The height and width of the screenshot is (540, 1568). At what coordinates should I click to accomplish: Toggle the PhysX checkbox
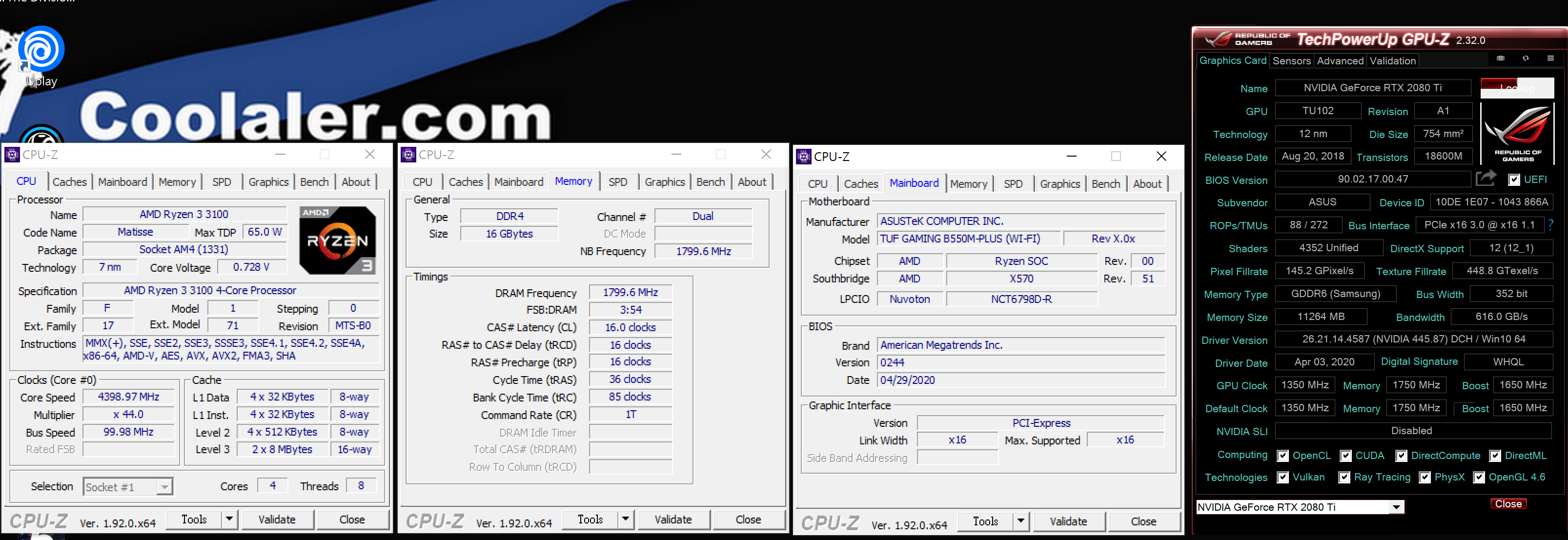coord(1425,478)
